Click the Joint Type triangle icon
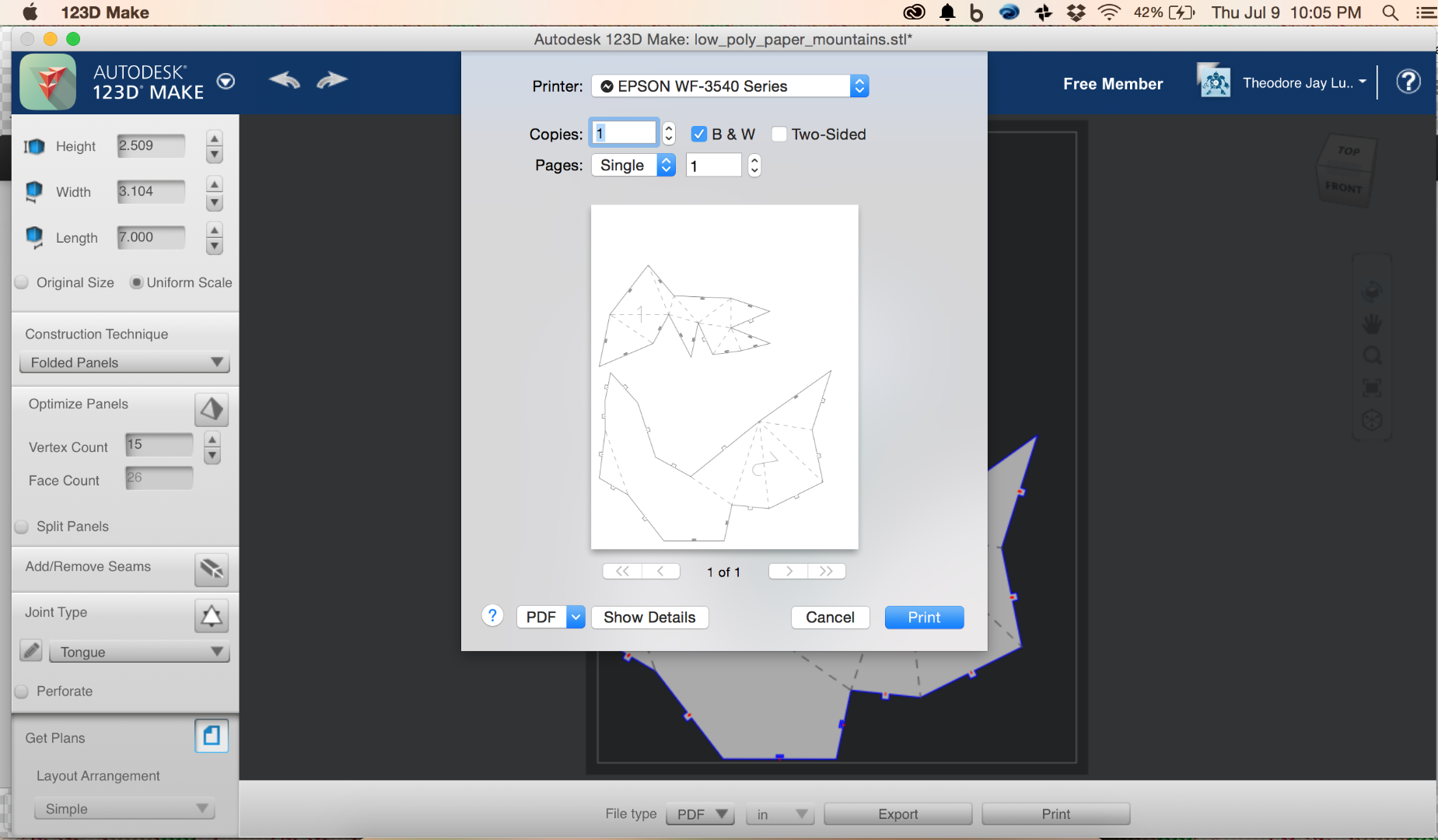This screenshot has height=840, width=1438. (x=212, y=615)
